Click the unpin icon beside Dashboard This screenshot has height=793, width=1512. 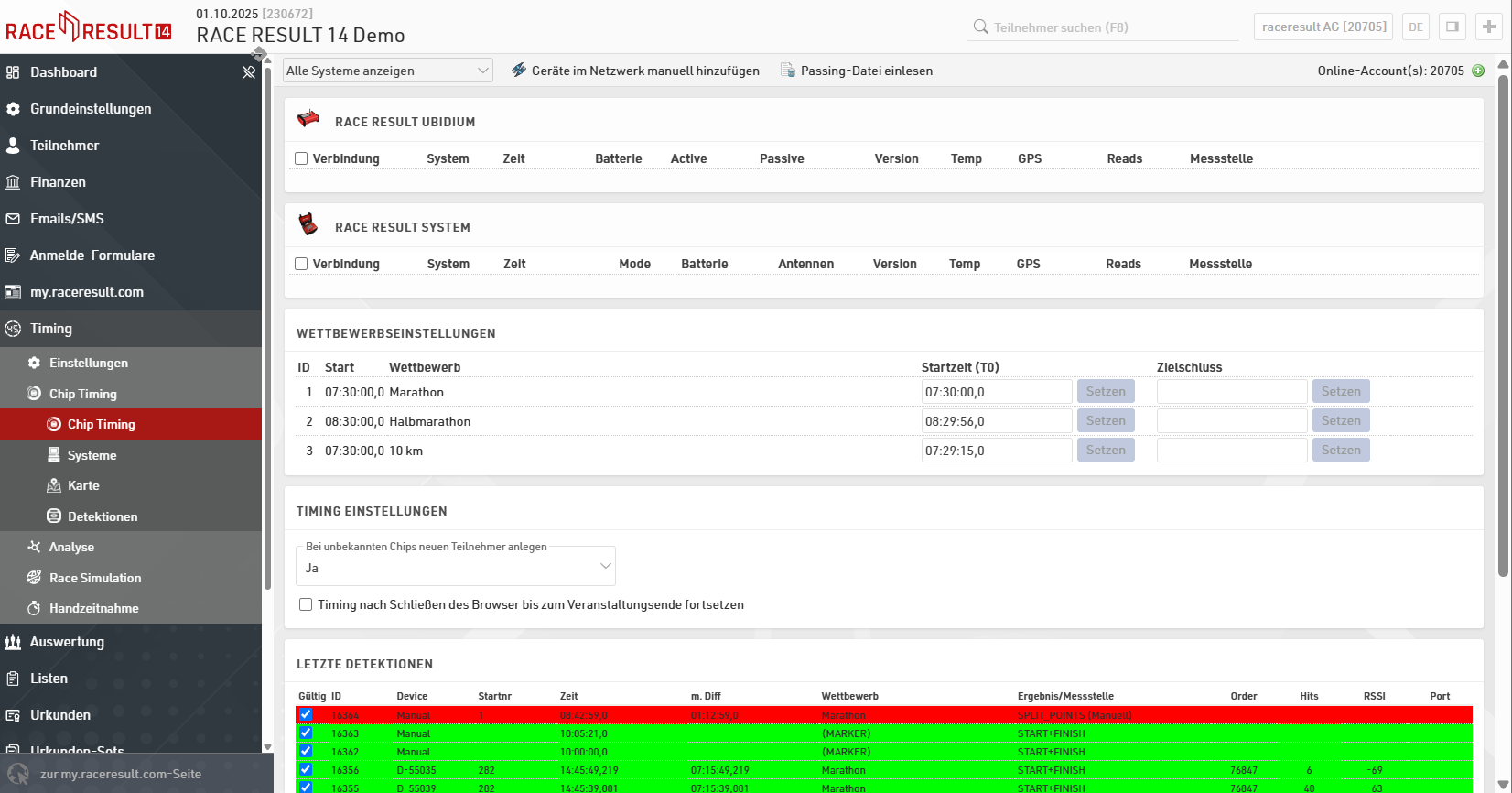pyautogui.click(x=248, y=72)
